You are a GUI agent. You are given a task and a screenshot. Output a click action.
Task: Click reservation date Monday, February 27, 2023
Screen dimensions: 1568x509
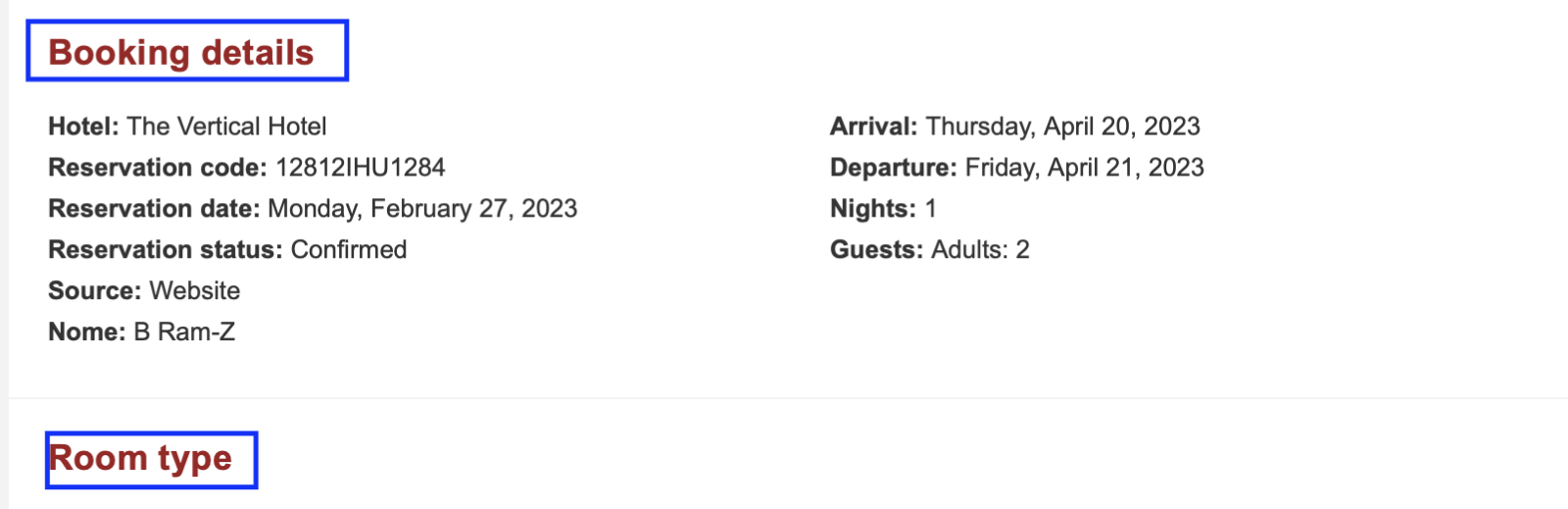422,209
